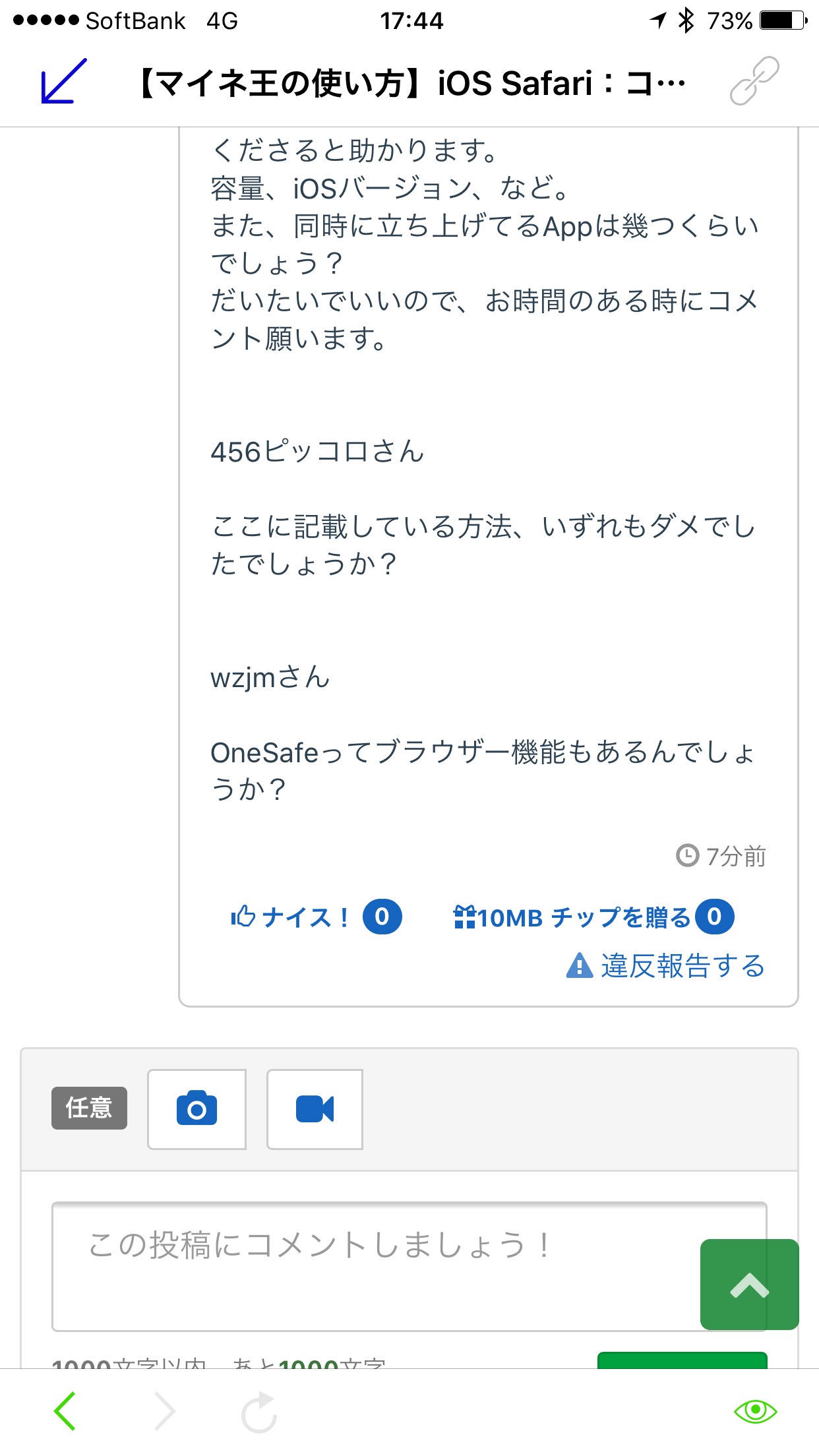Tap the camera icon to attach photo
The image size is (819, 1456).
197,1109
